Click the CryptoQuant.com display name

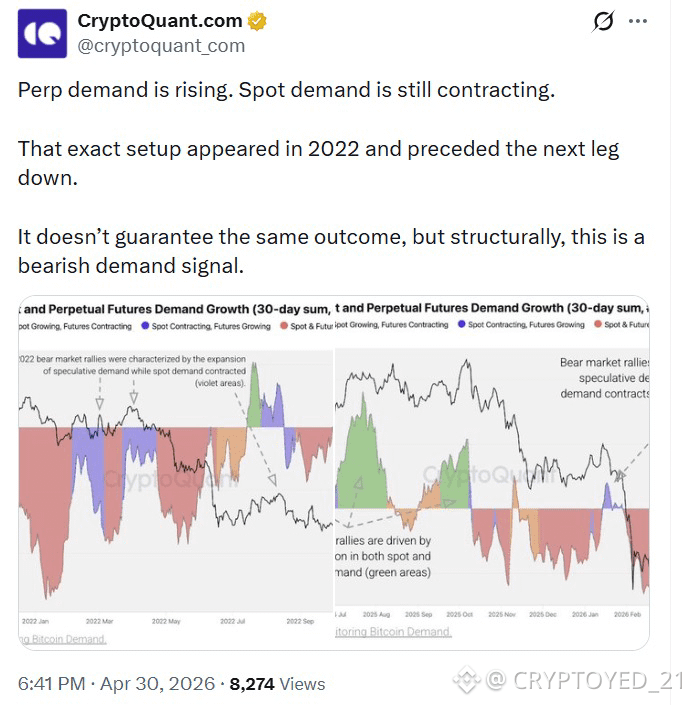tap(160, 21)
